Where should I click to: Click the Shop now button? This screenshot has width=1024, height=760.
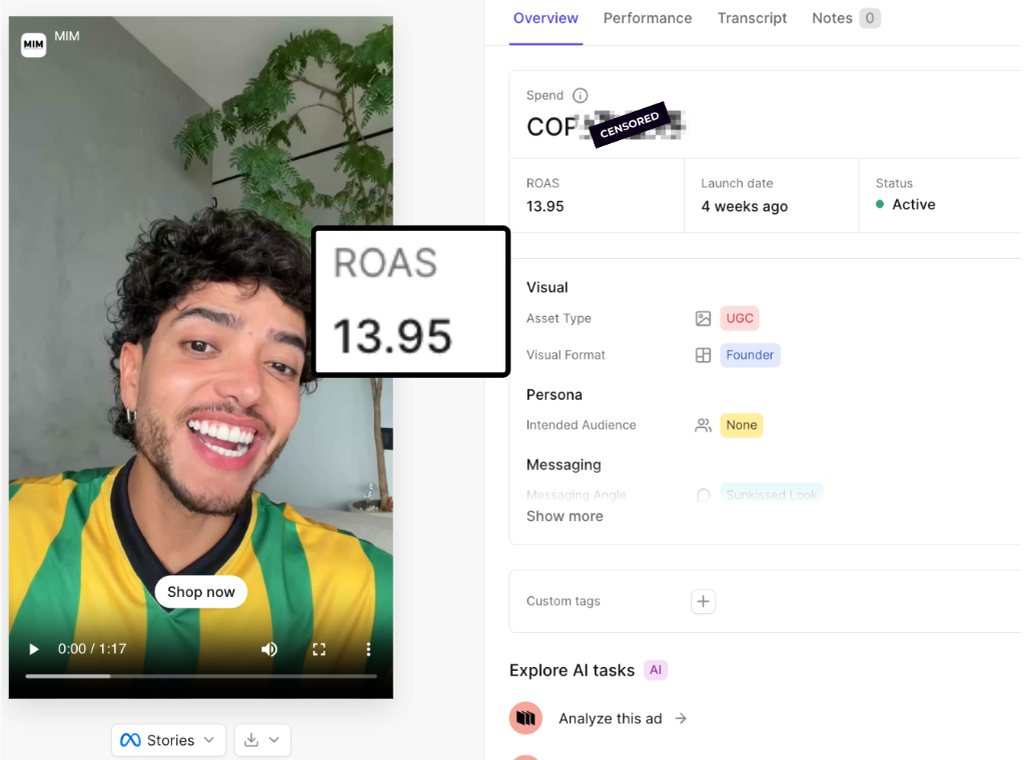pos(201,592)
